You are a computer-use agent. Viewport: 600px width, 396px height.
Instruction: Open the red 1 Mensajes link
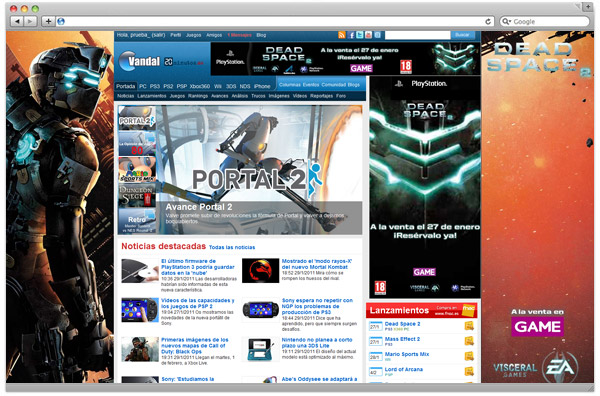pos(240,35)
